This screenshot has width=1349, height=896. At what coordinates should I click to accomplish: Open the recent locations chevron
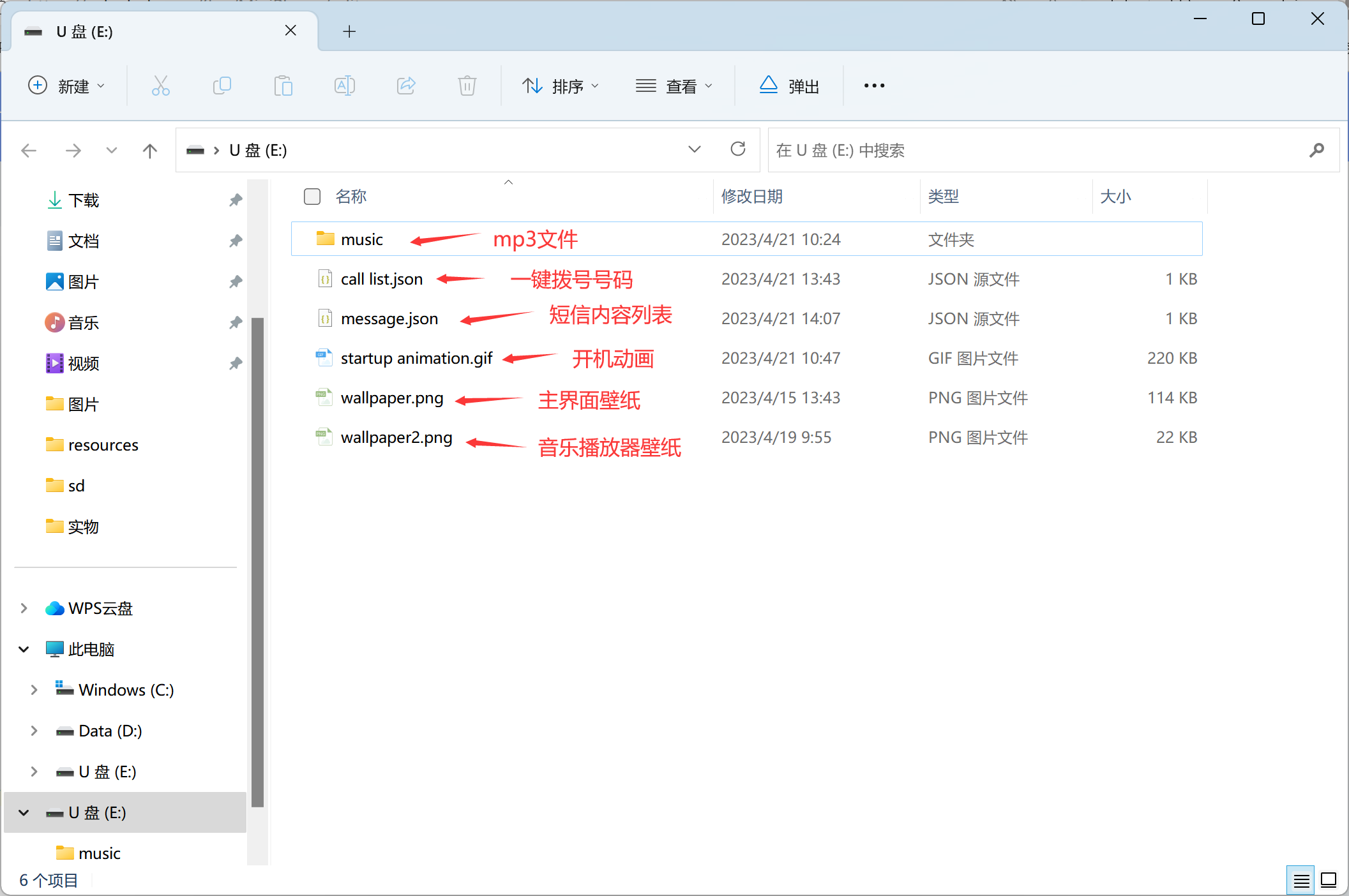pos(112,151)
